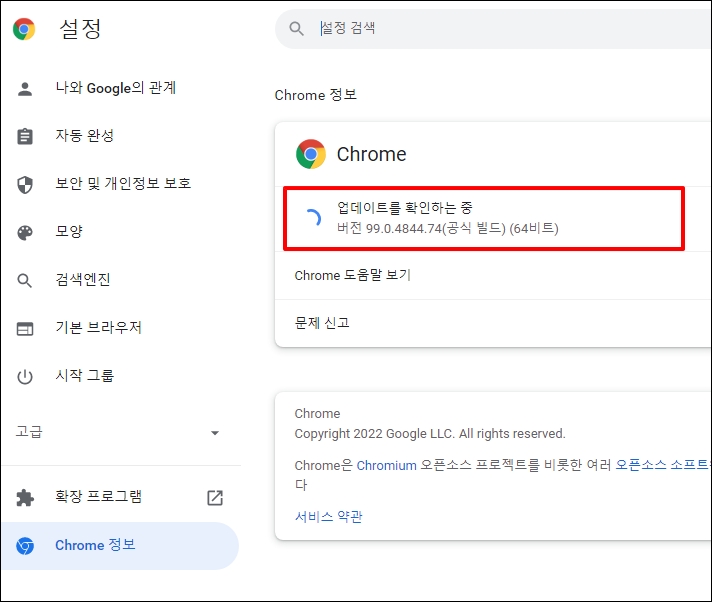This screenshot has width=712, height=602.
Task: Open the Chrome 도움말 보기 row
Action: pyautogui.click(x=493, y=275)
